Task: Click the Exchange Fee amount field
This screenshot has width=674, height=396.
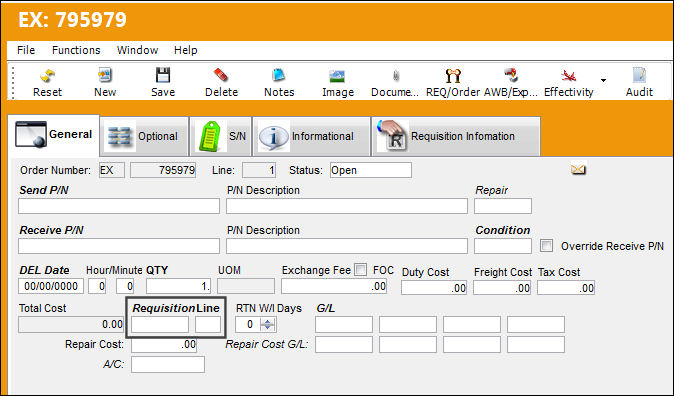Action: tap(334, 286)
